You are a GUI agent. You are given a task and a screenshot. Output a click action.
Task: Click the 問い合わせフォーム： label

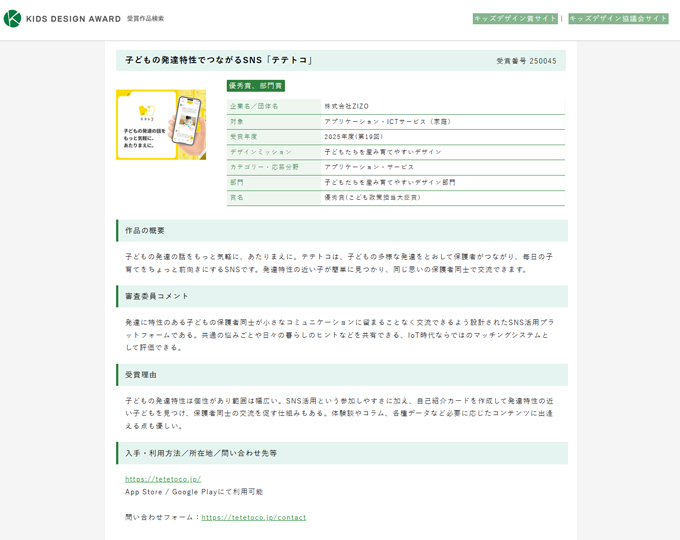pyautogui.click(x=163, y=517)
